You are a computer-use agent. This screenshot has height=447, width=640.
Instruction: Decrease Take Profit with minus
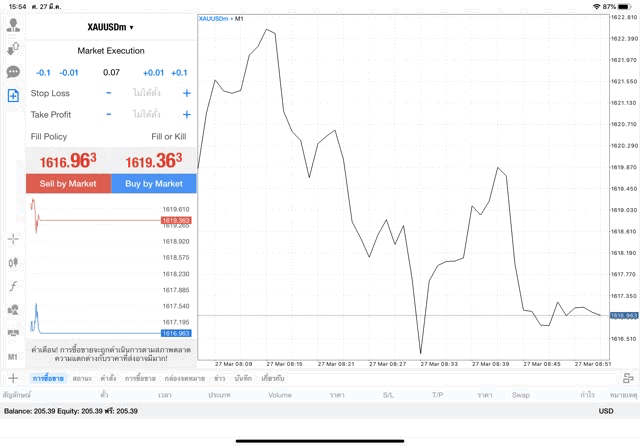(x=109, y=114)
